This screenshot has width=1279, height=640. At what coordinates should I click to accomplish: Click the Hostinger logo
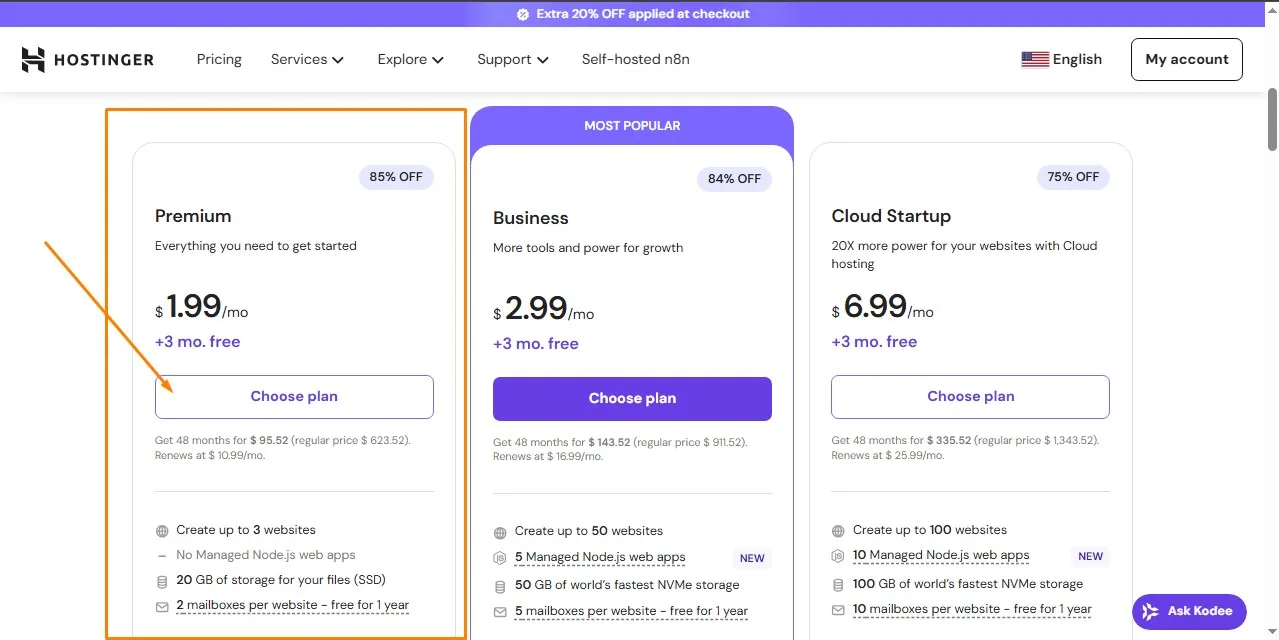87,59
